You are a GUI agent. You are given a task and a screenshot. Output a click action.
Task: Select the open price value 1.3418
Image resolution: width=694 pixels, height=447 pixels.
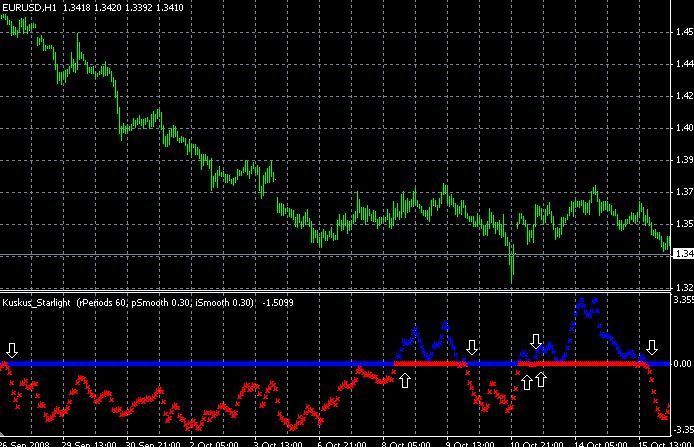(x=77, y=8)
